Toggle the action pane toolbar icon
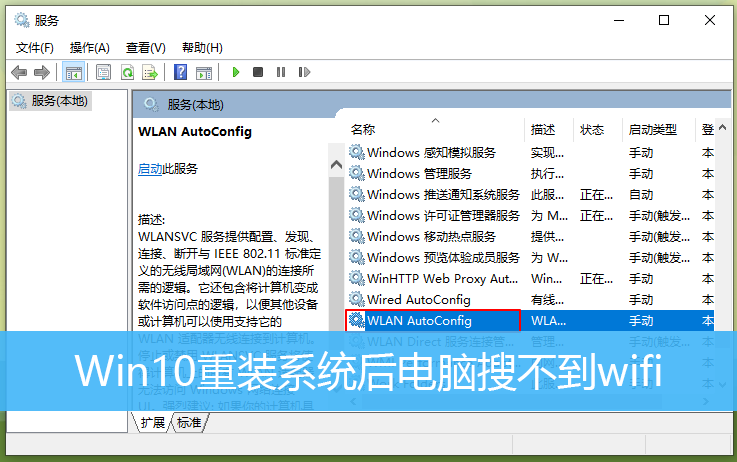 point(204,72)
